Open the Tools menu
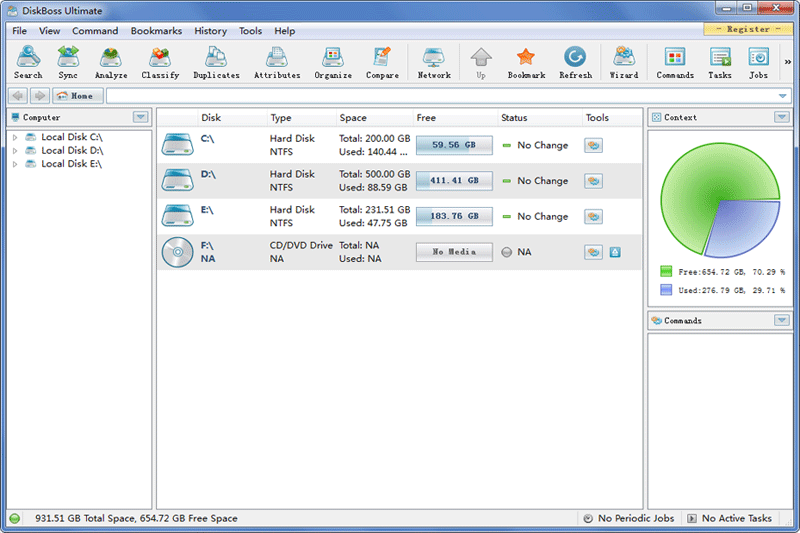The image size is (800, 533). coord(250,31)
